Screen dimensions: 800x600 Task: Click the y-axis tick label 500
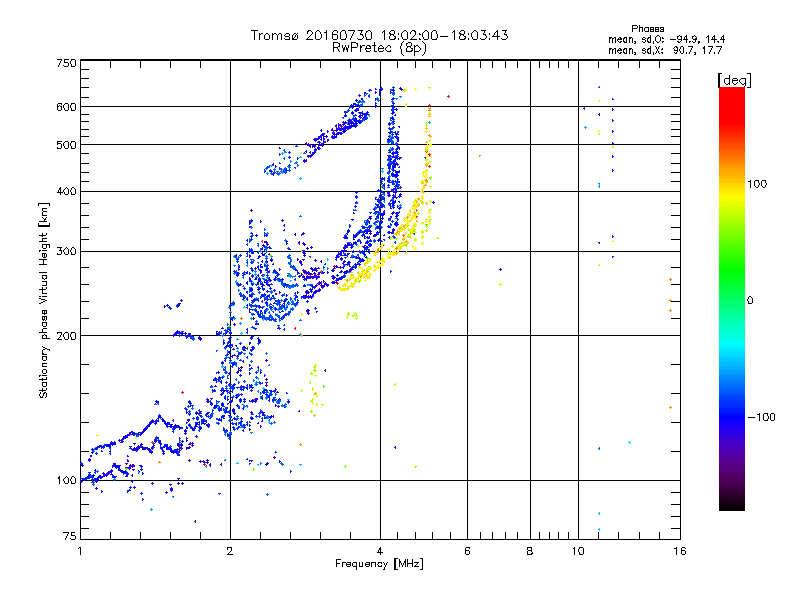66,145
